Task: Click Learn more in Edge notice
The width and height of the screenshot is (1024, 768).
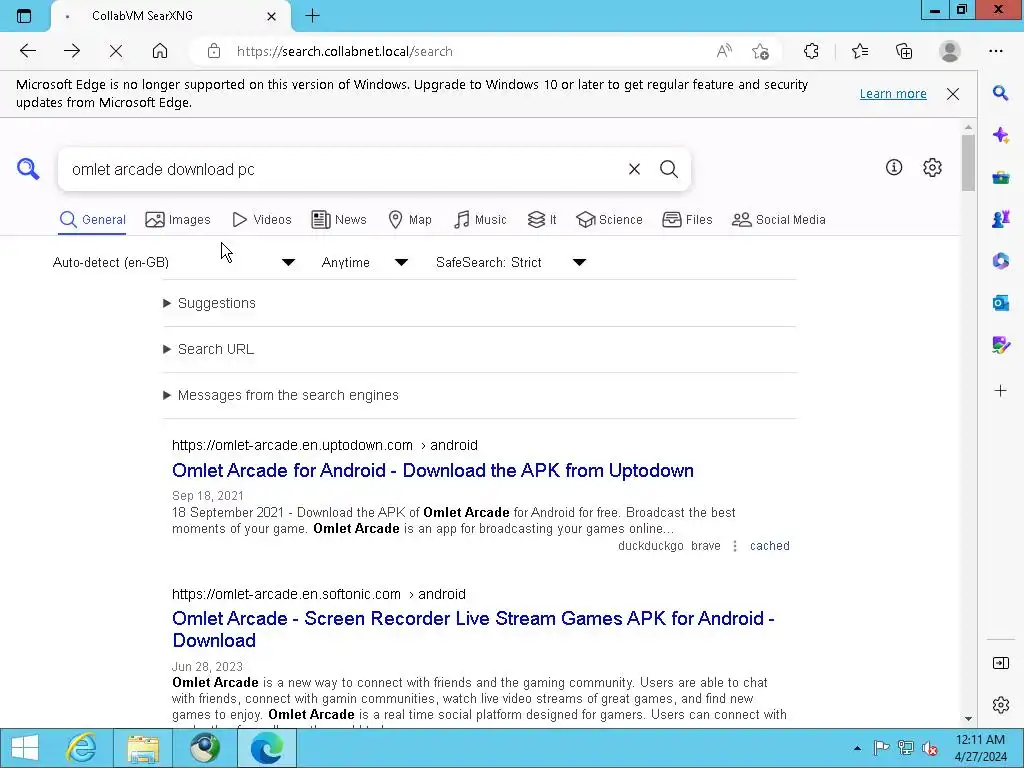Action: coord(893,93)
